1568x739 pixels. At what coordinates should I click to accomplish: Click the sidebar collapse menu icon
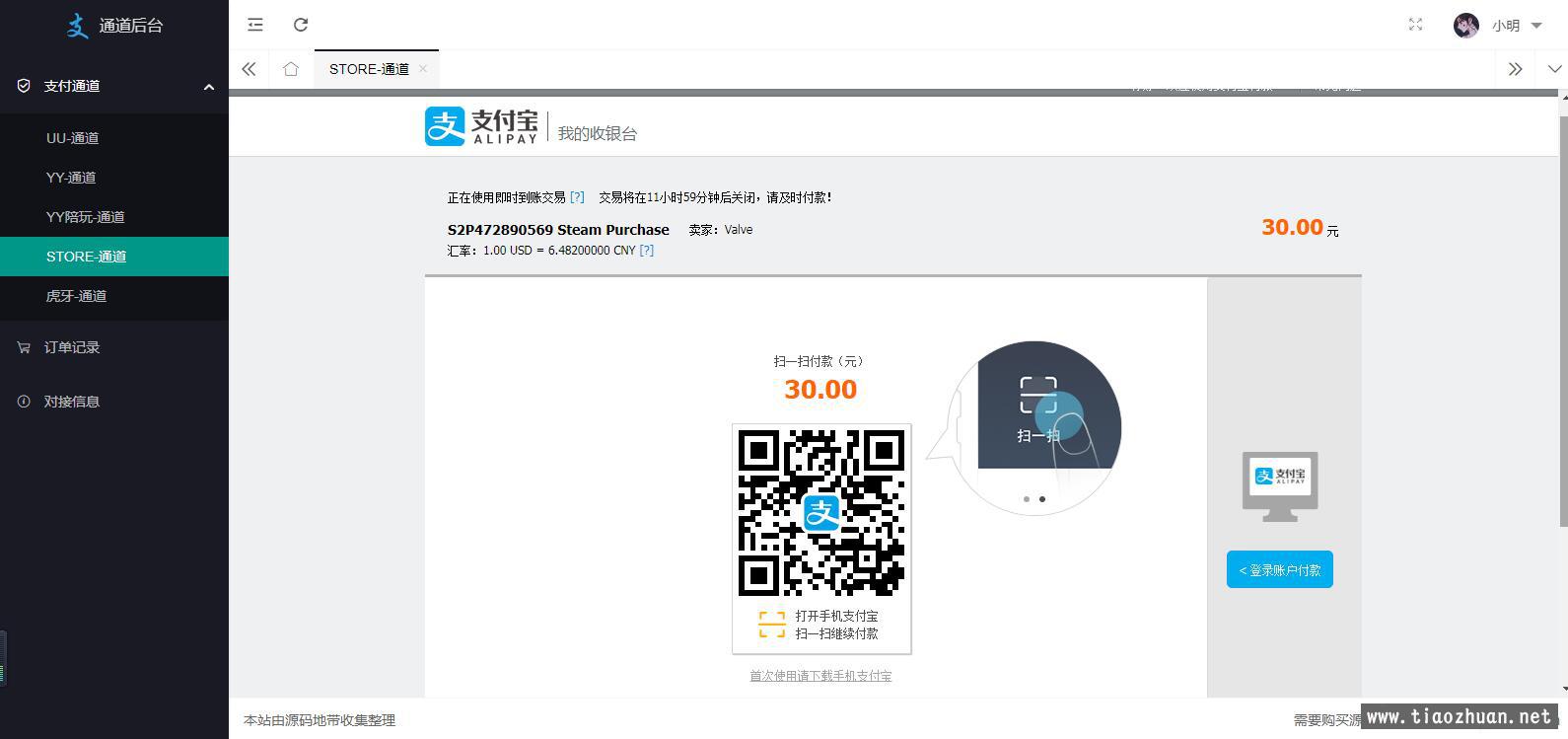pos(255,25)
